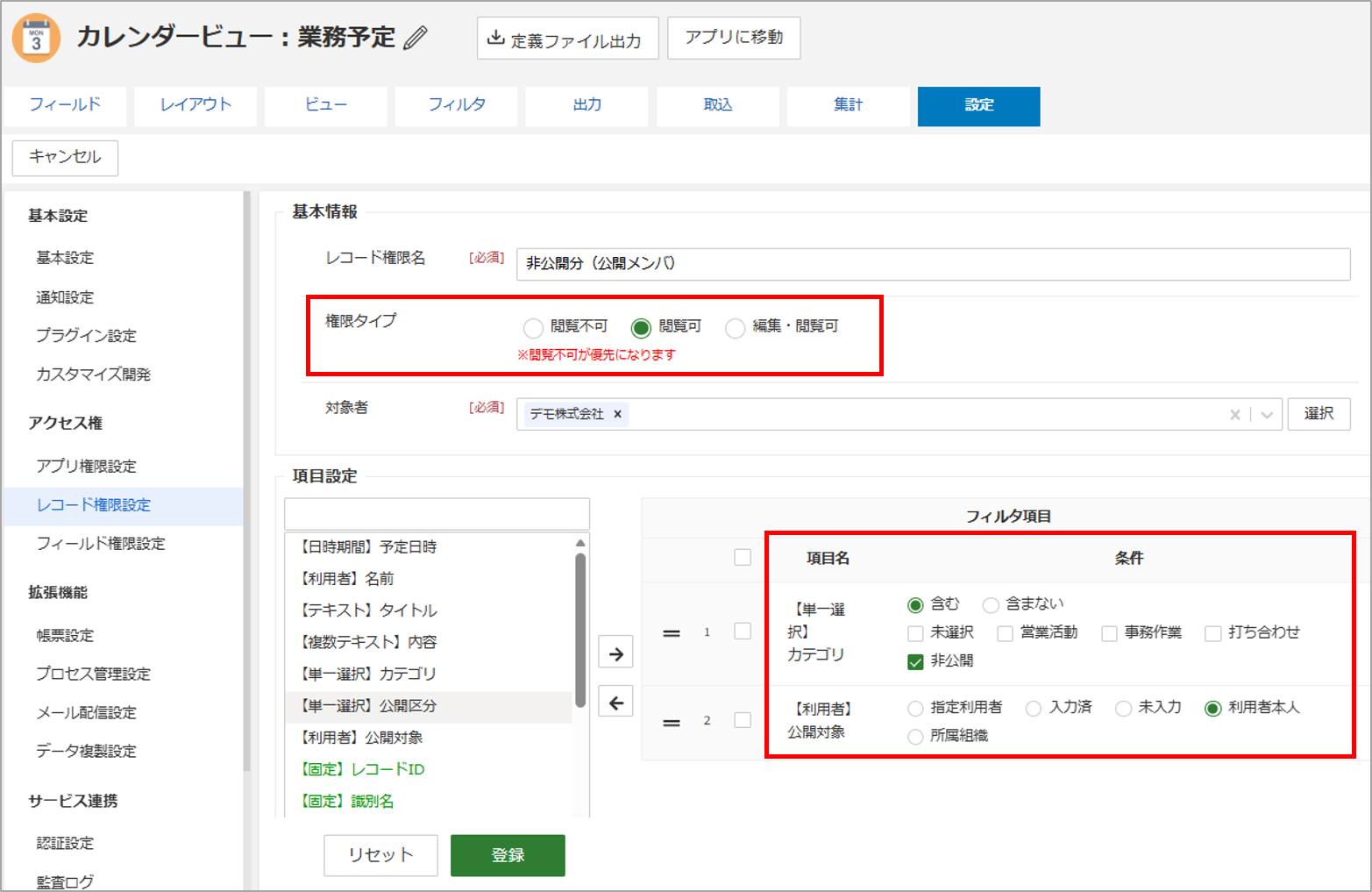
Task: Open the 集計 tab
Action: 849,105
